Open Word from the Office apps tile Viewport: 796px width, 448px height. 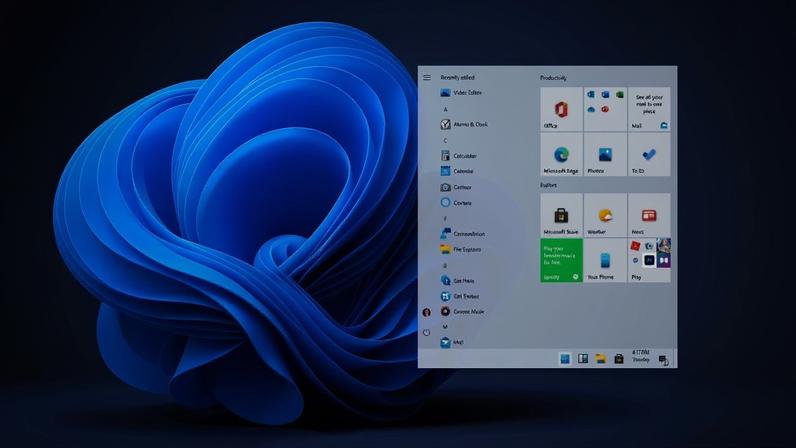[x=605, y=94]
